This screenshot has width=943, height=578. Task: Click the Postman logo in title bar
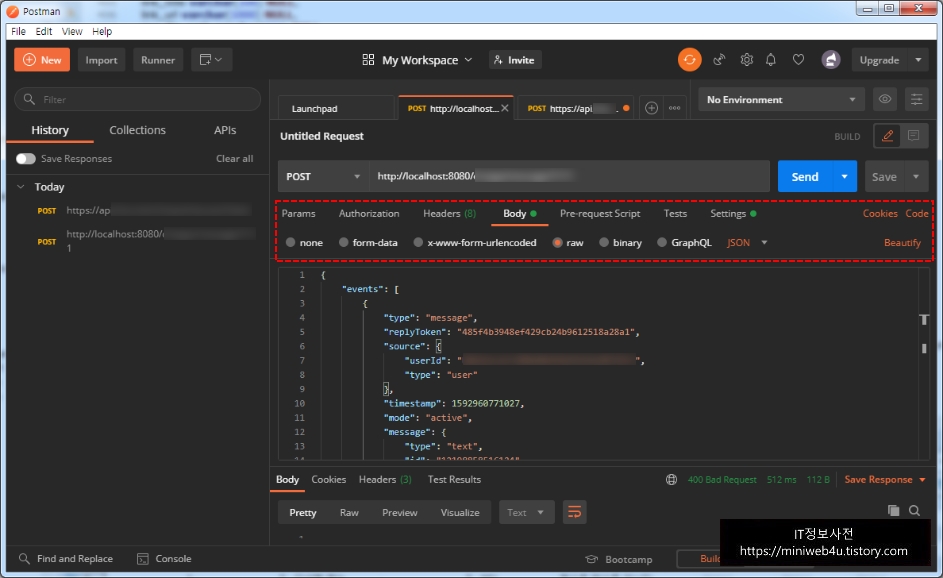click(x=12, y=11)
